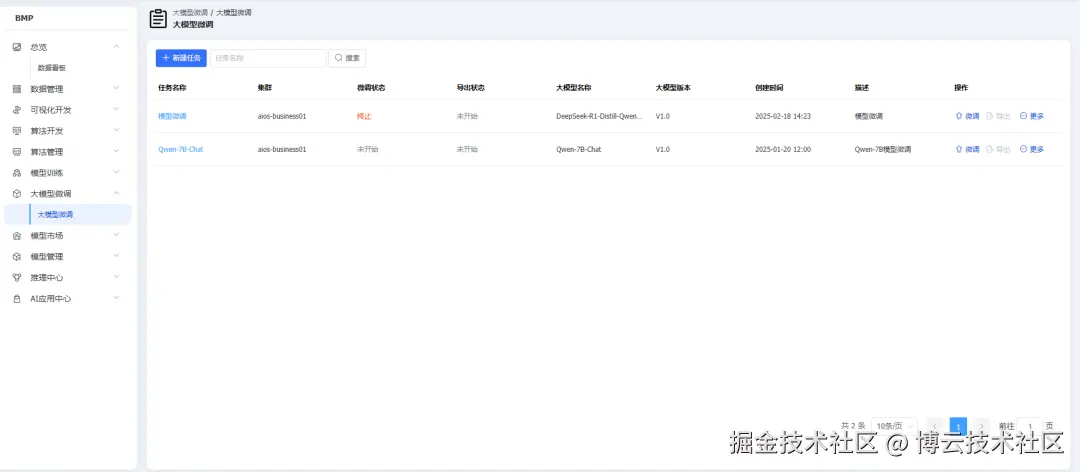Image resolution: width=1080 pixels, height=472 pixels.
Task: Click the BMP logo text
Action: 24,18
